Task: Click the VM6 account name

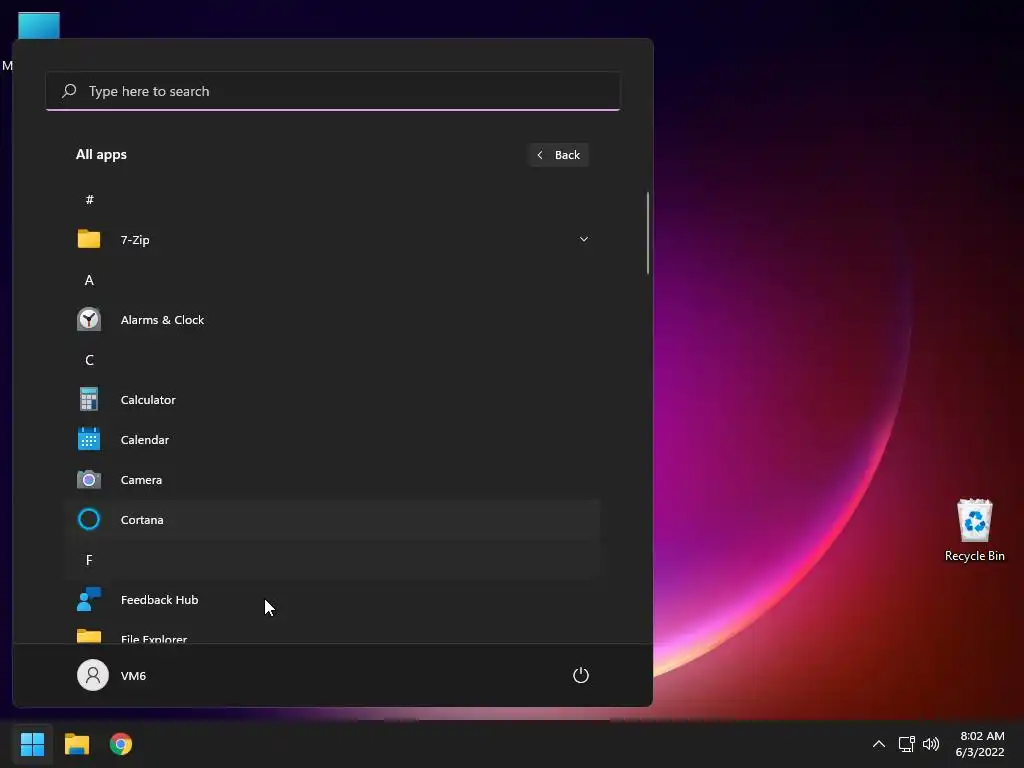Action: pos(133,675)
